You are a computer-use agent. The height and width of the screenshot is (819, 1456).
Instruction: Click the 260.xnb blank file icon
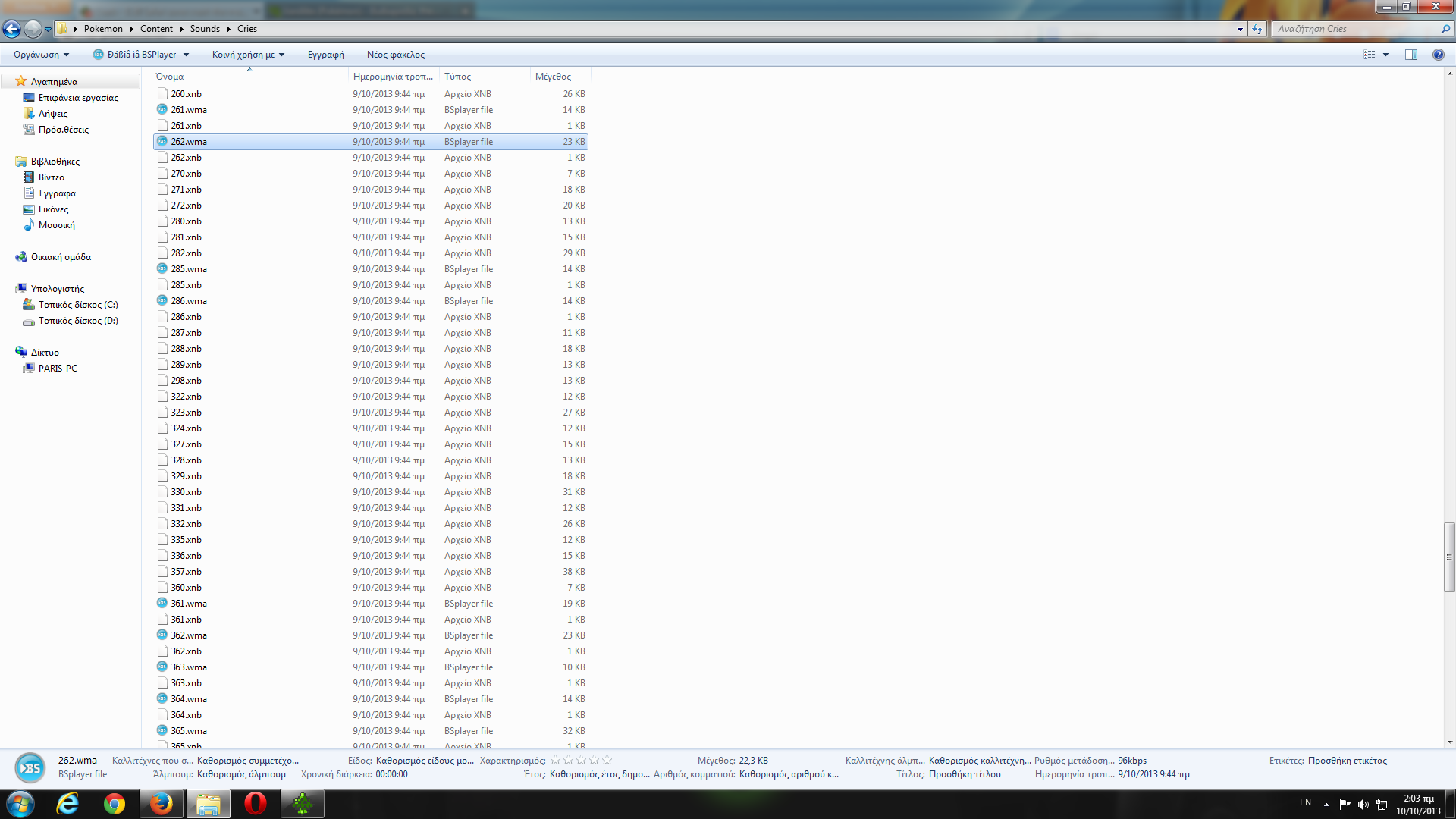tap(162, 94)
